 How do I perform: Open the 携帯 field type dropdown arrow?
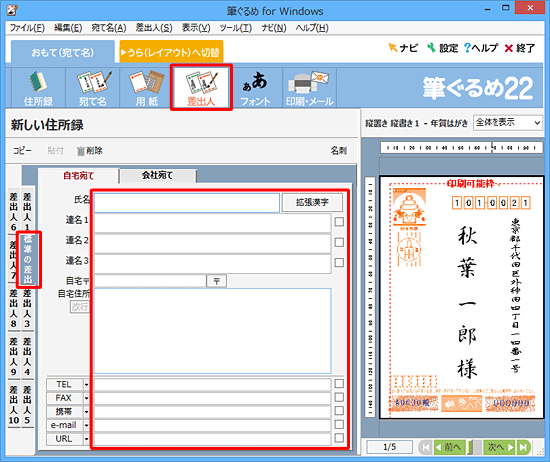click(x=86, y=411)
